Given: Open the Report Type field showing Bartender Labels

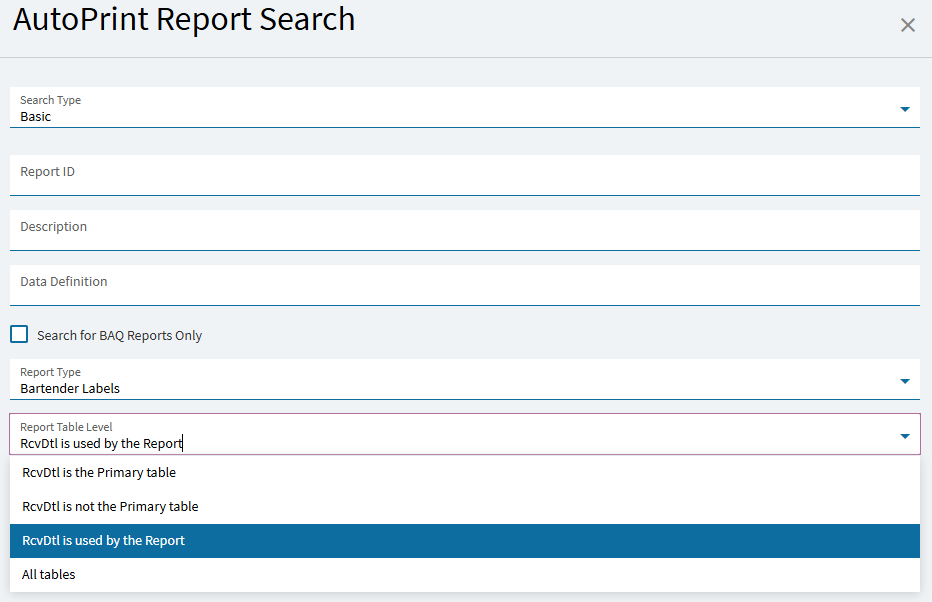Looking at the screenshot, I should (400, 388).
